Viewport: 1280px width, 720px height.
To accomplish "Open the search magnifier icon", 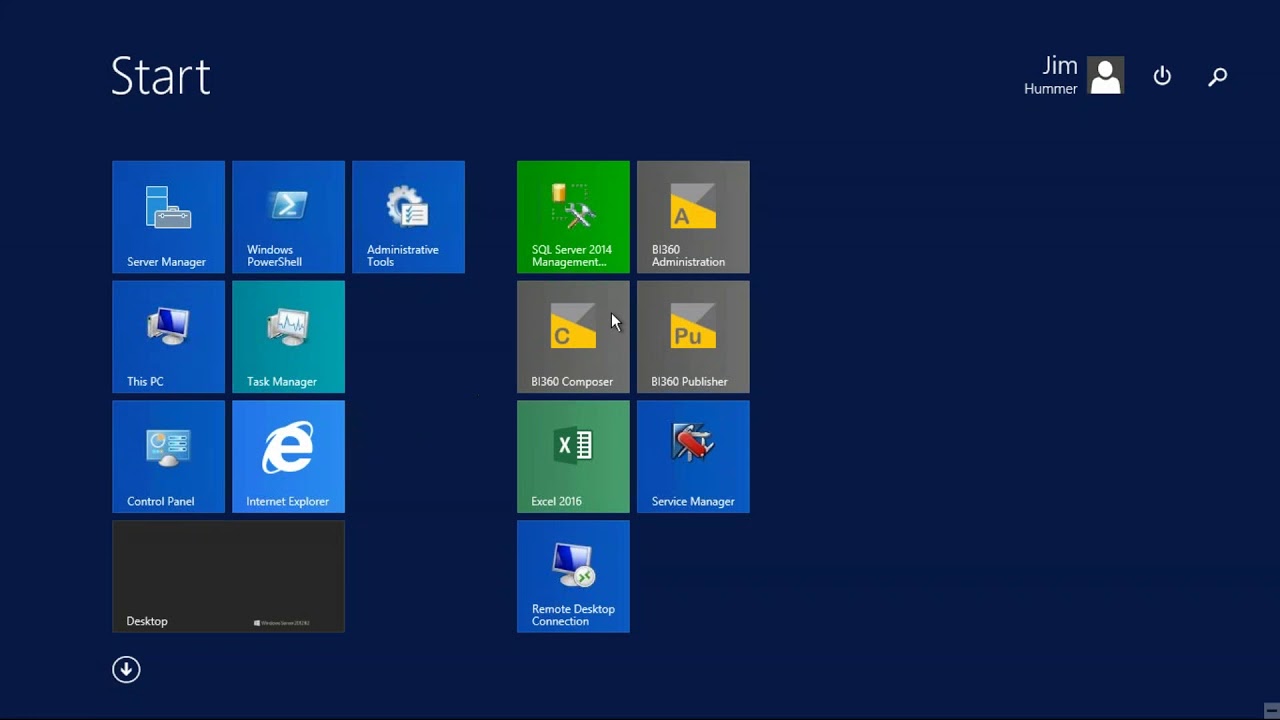I will tap(1217, 76).
